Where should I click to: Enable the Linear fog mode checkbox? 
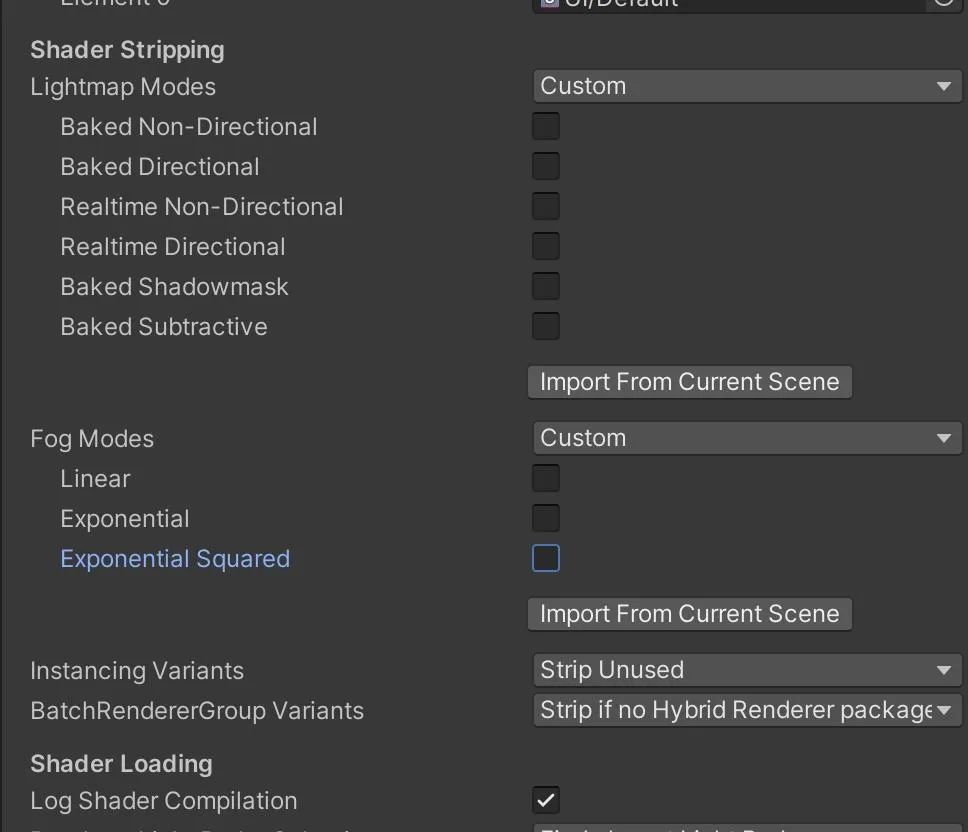[546, 479]
